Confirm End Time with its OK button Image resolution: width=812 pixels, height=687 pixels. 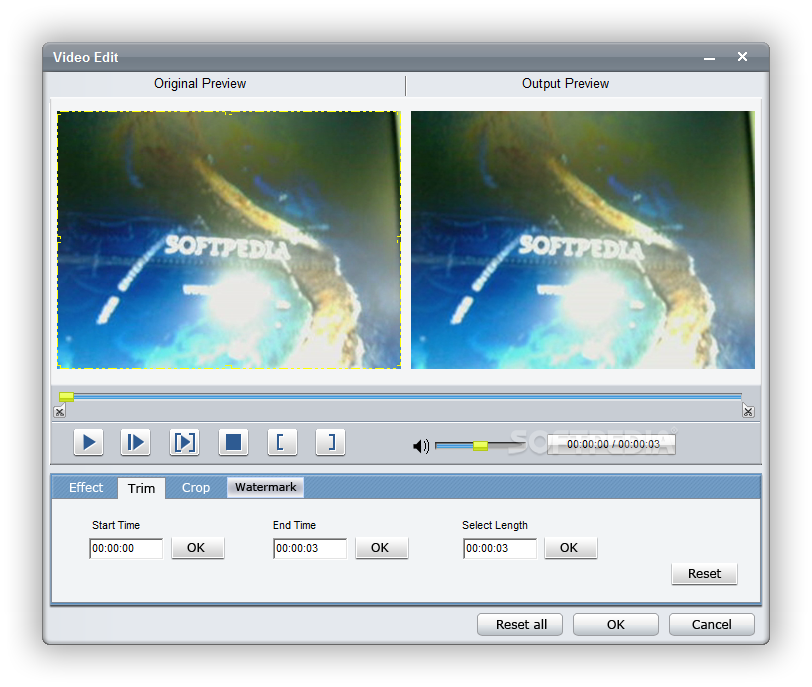pos(382,548)
